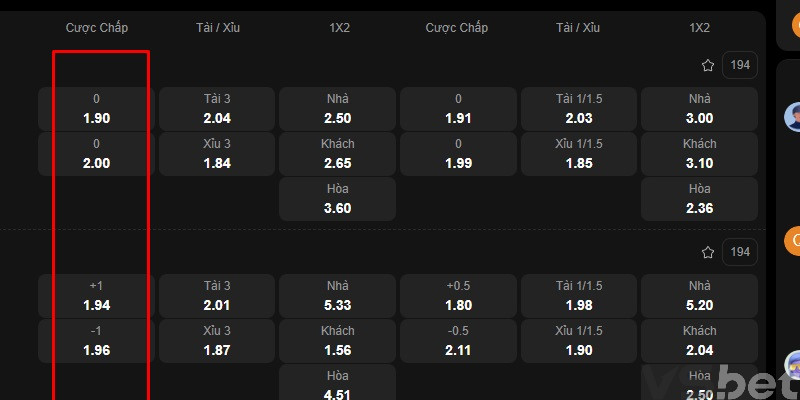Screen dimensions: 800x400
Task: Select the Khách odds 2.65
Action: tap(338, 154)
